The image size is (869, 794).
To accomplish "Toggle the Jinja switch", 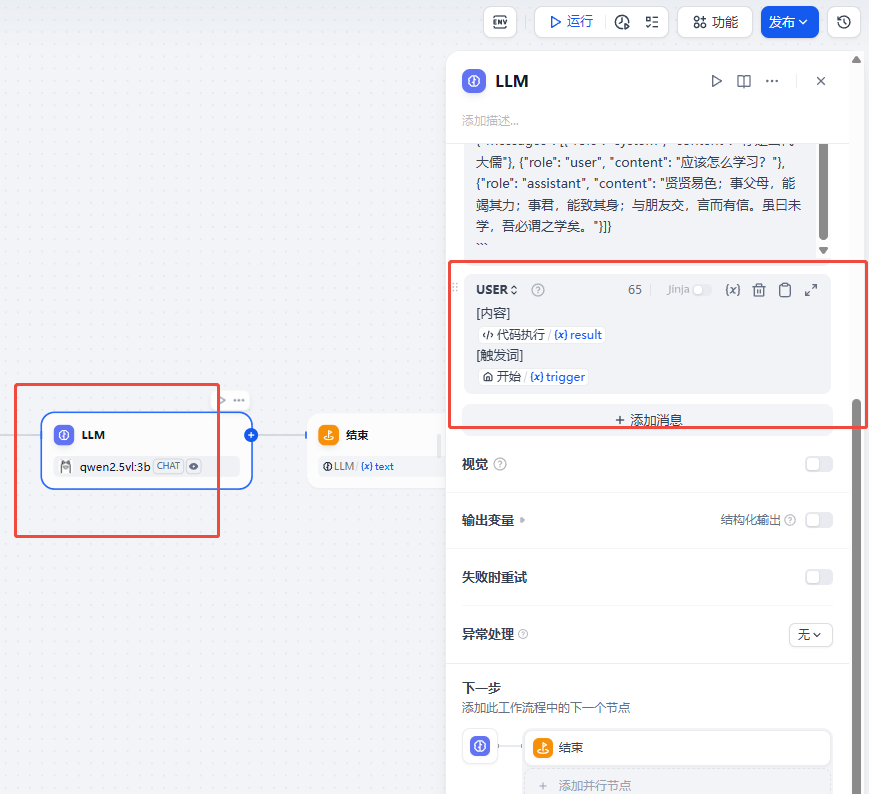I will [701, 290].
